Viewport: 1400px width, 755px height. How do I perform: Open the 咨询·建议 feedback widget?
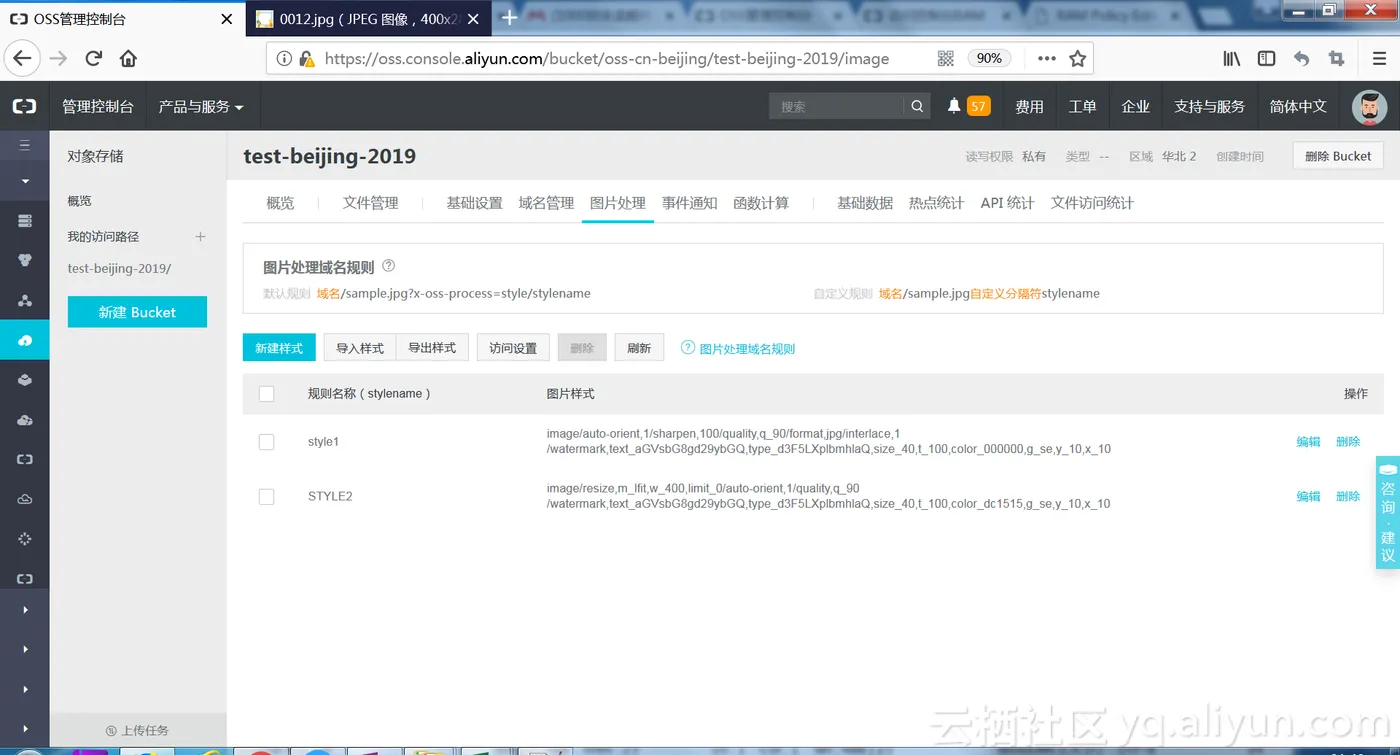[x=1388, y=513]
